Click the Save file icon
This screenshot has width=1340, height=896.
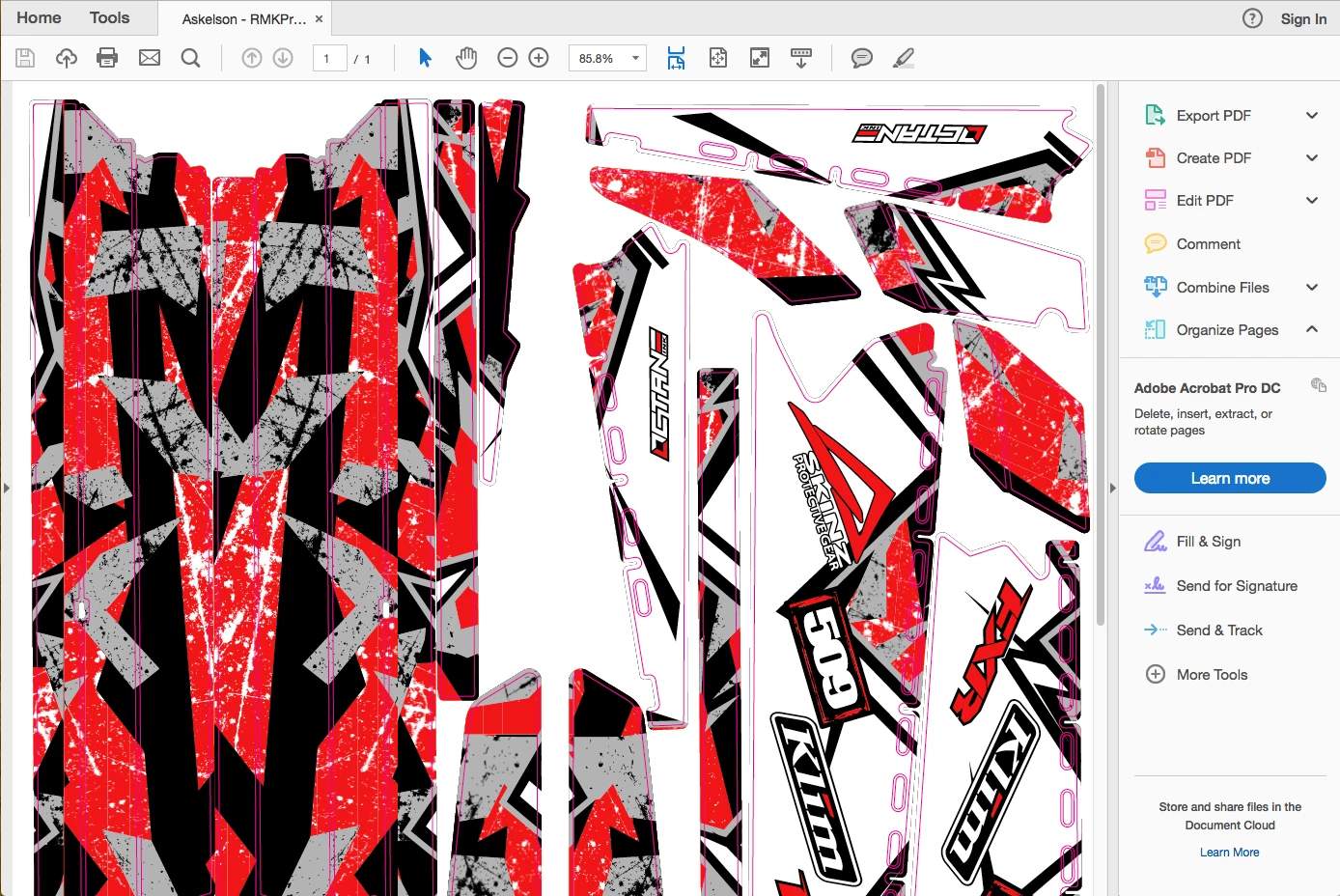point(25,58)
